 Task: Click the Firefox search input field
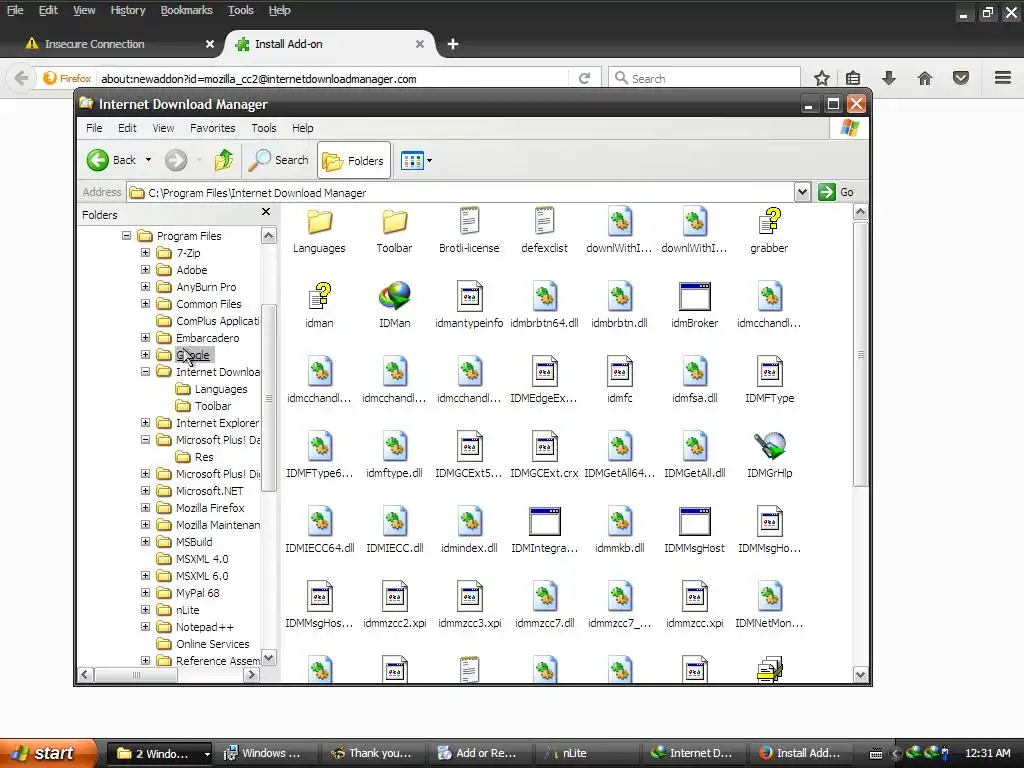704,78
